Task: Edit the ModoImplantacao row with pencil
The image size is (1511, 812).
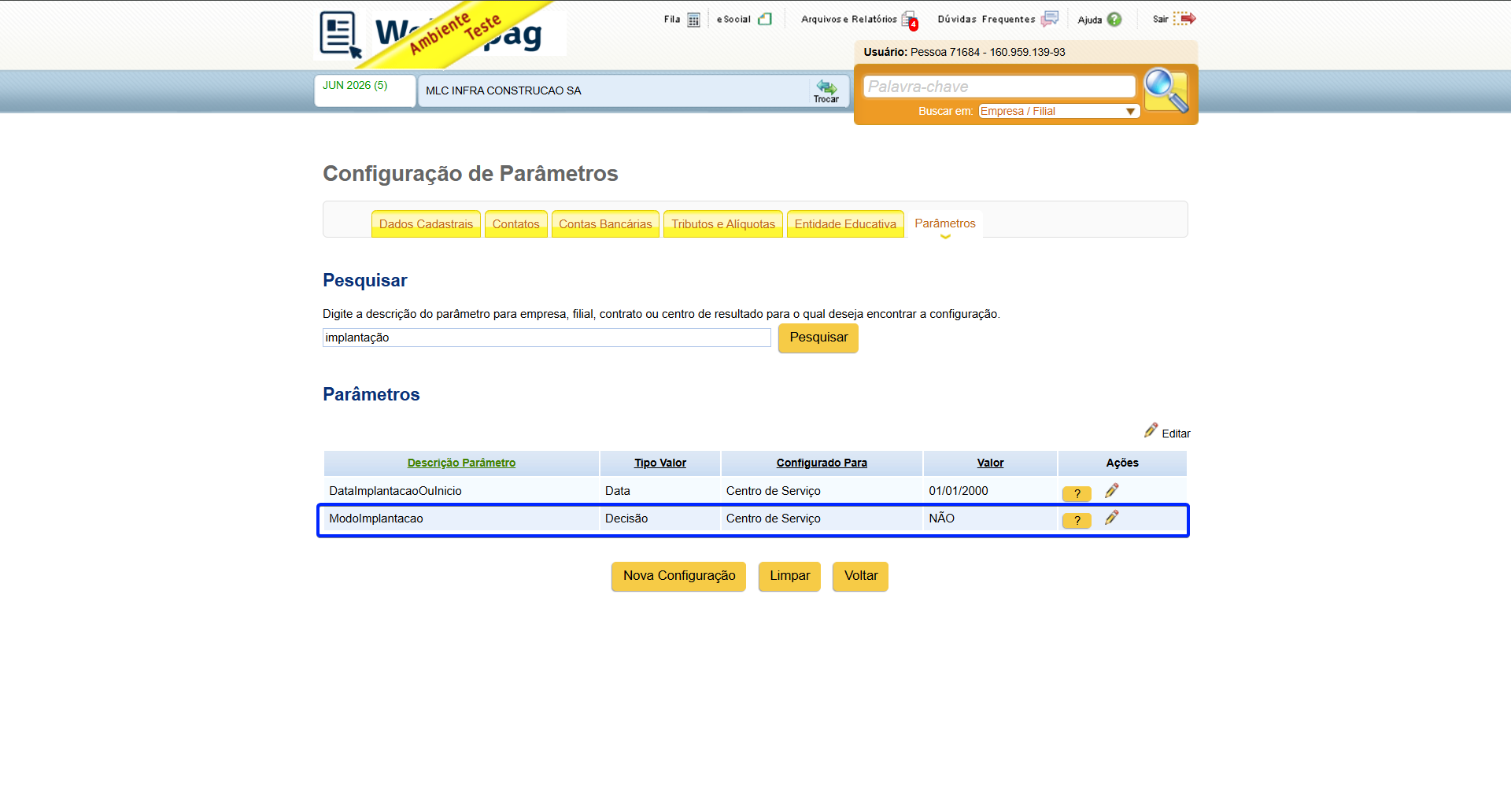Action: 1111,518
